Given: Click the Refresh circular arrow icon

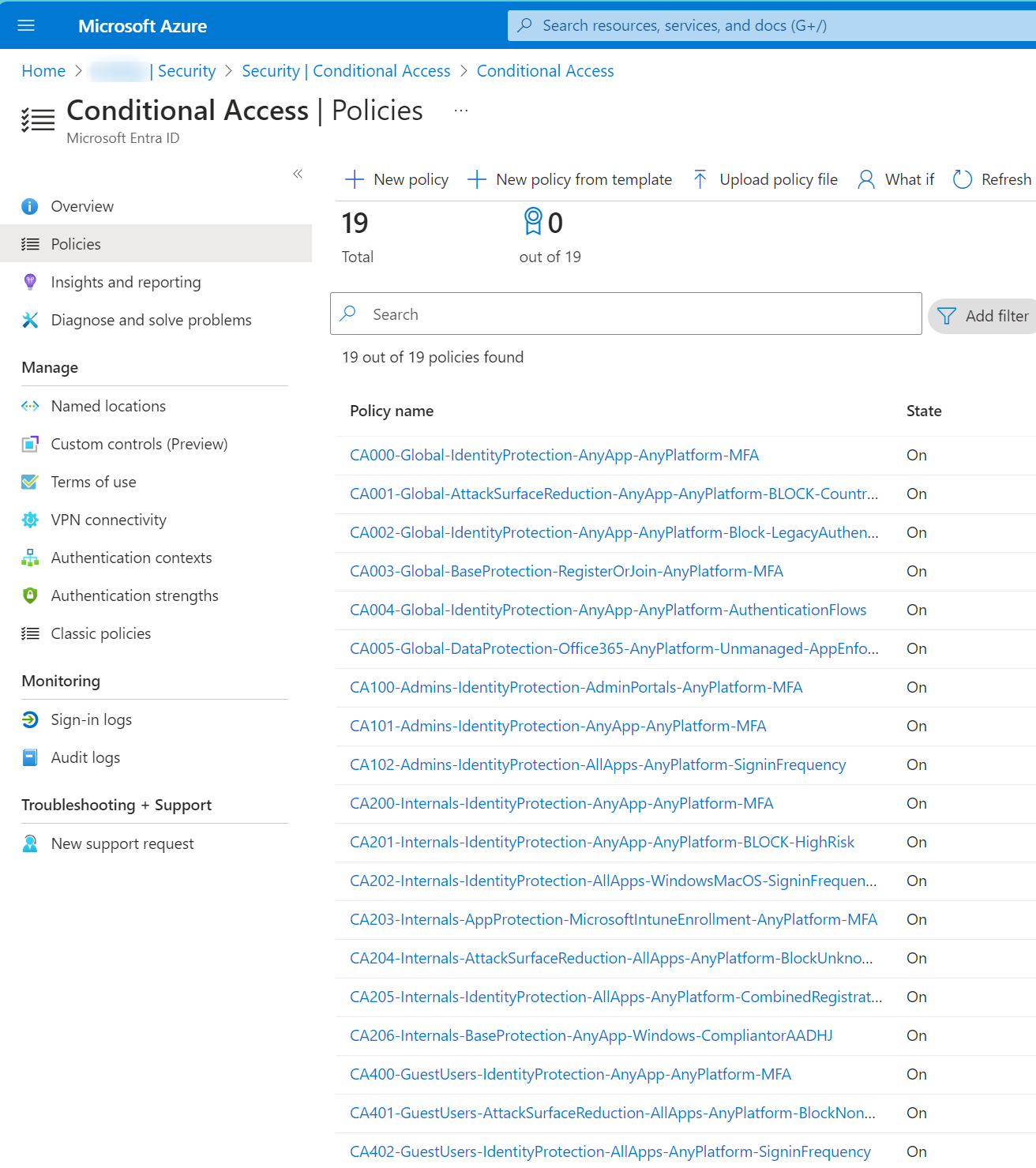Looking at the screenshot, I should click(963, 179).
